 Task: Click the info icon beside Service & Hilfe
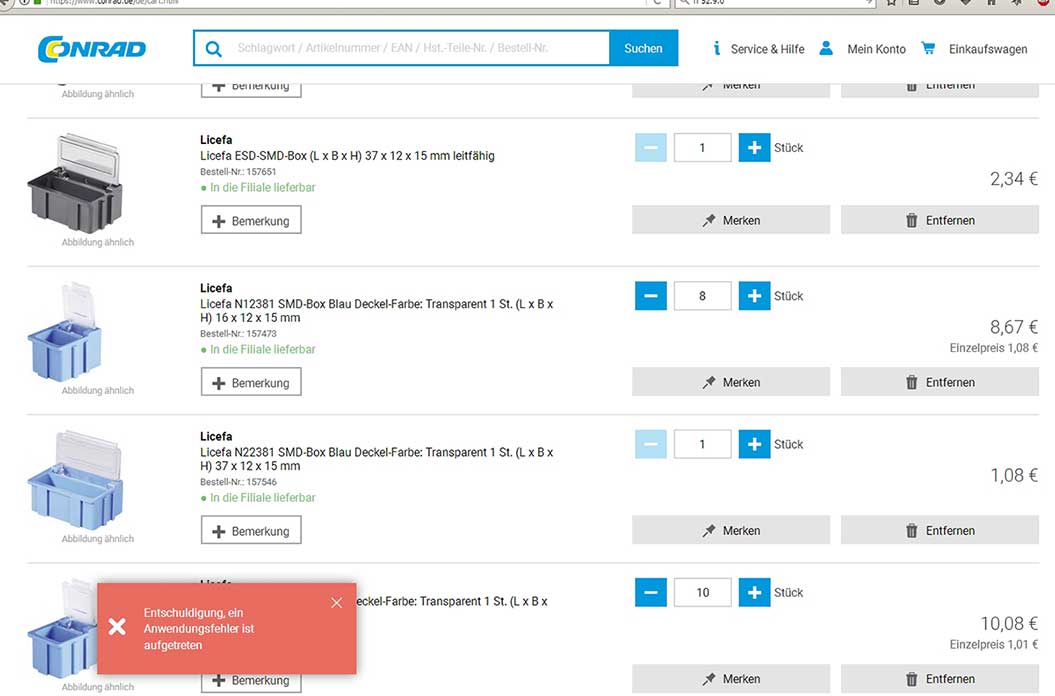point(717,48)
